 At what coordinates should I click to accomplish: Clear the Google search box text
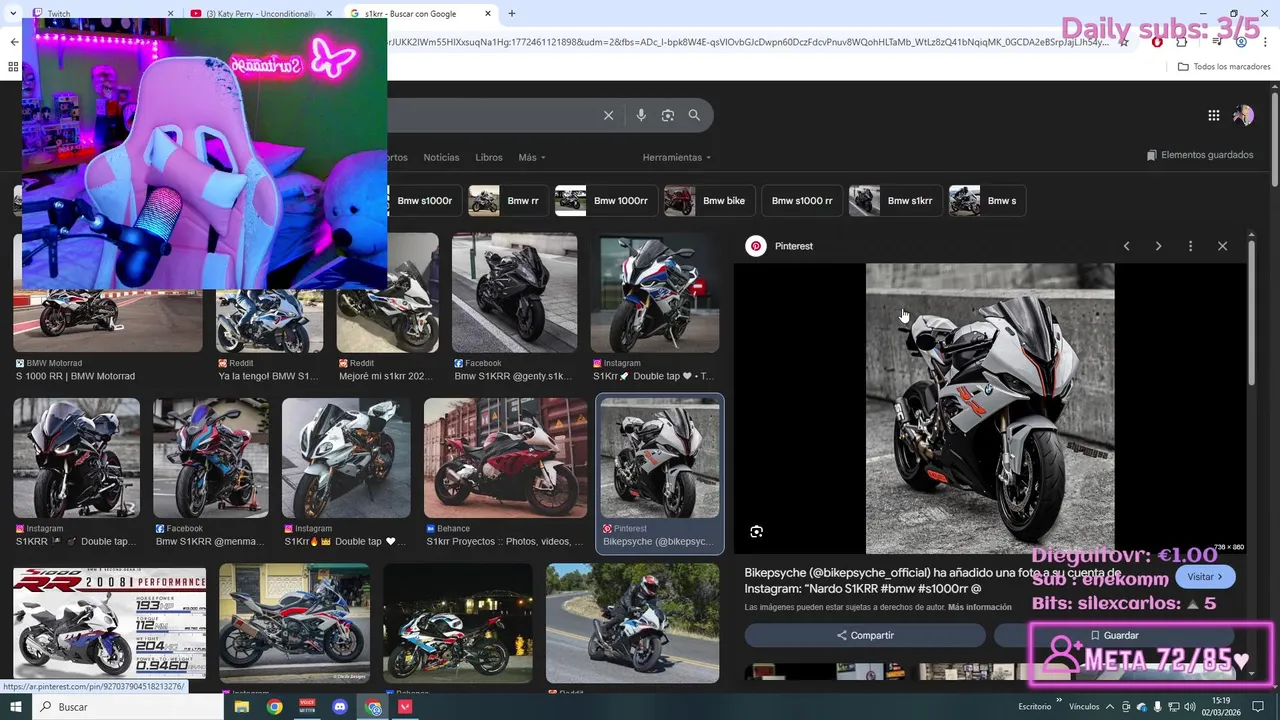click(x=608, y=115)
